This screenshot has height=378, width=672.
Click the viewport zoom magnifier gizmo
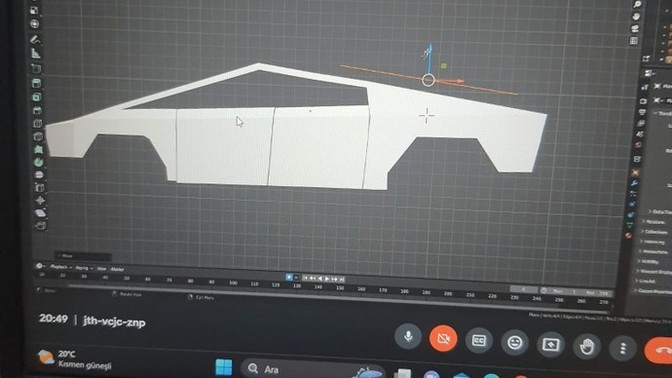tap(637, 4)
